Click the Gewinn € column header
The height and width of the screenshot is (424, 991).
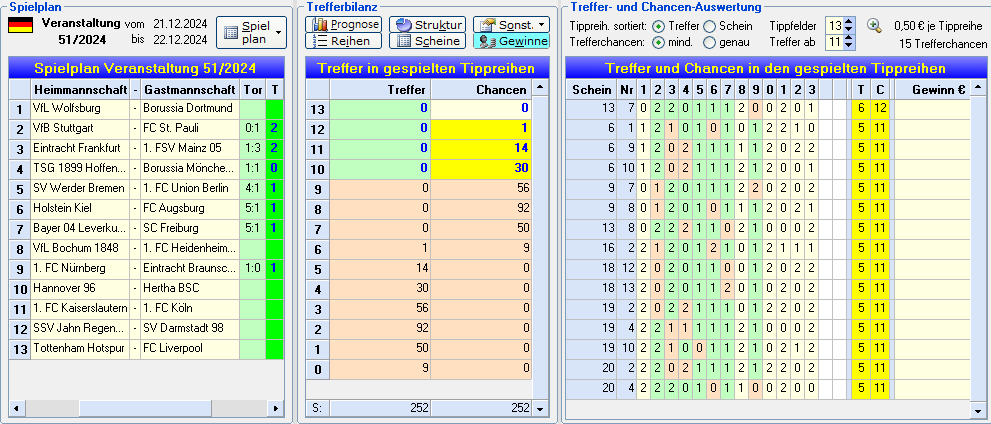coord(932,89)
